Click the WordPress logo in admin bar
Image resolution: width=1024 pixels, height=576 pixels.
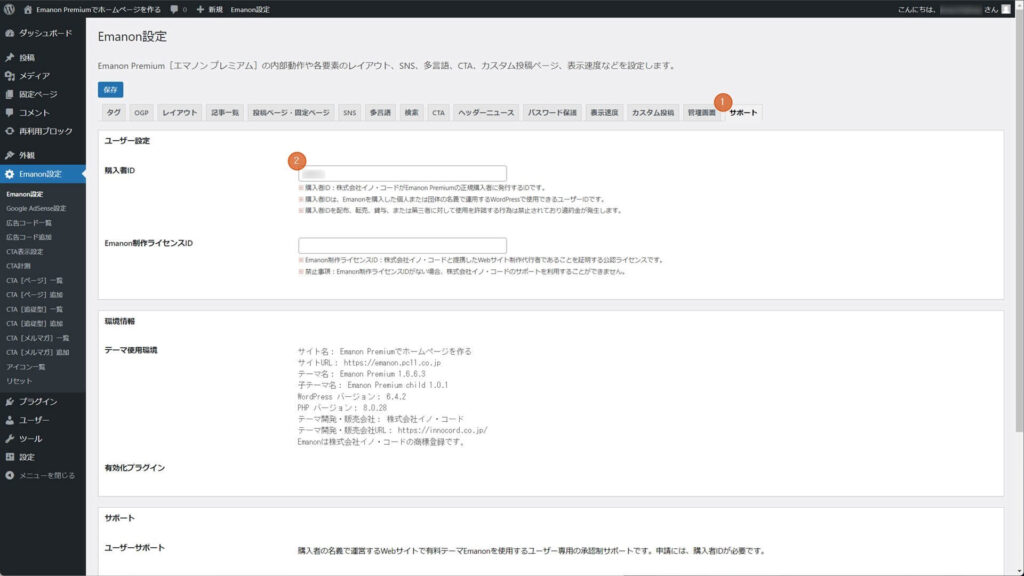click(x=9, y=9)
